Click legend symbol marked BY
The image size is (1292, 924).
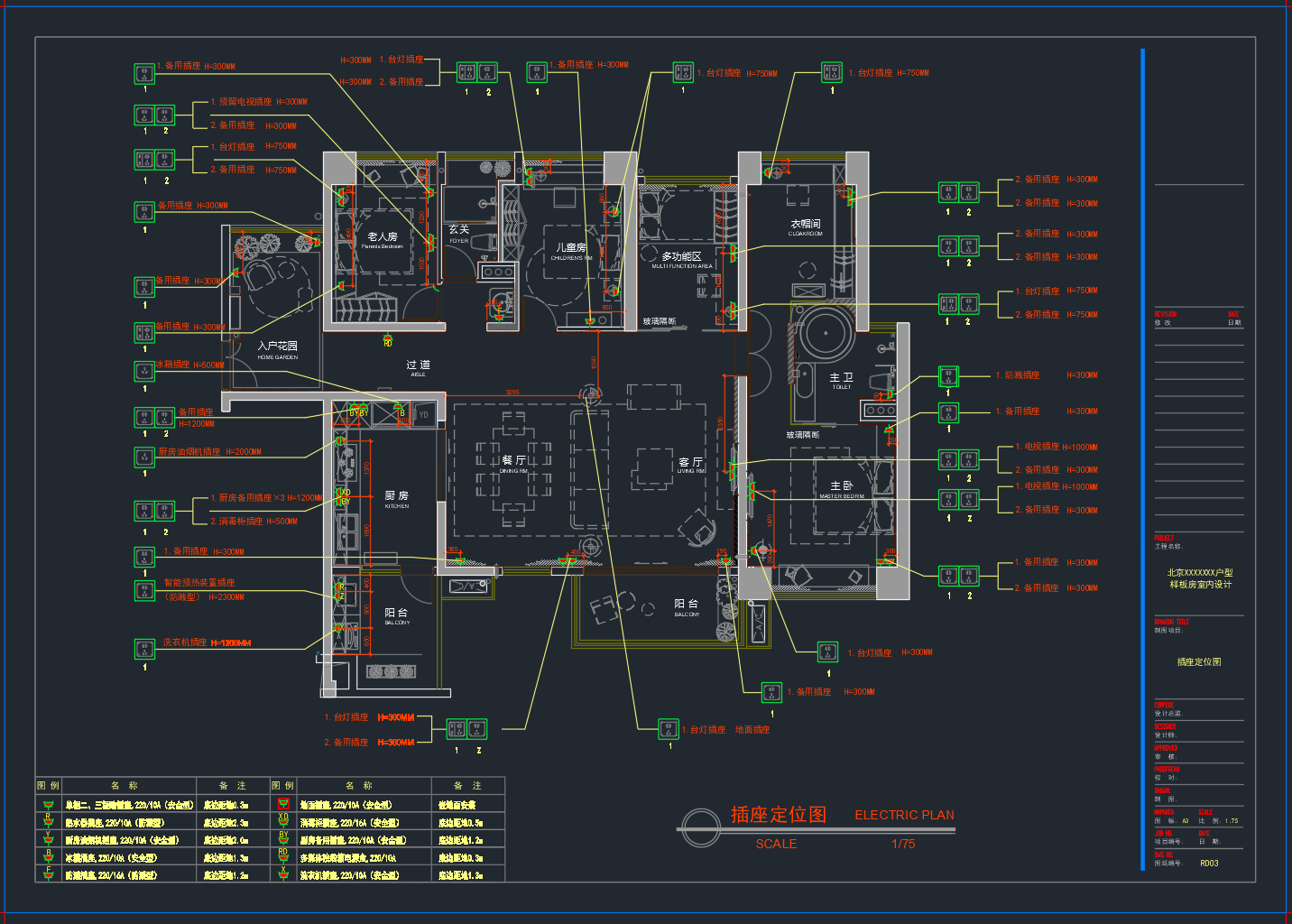click(x=283, y=839)
